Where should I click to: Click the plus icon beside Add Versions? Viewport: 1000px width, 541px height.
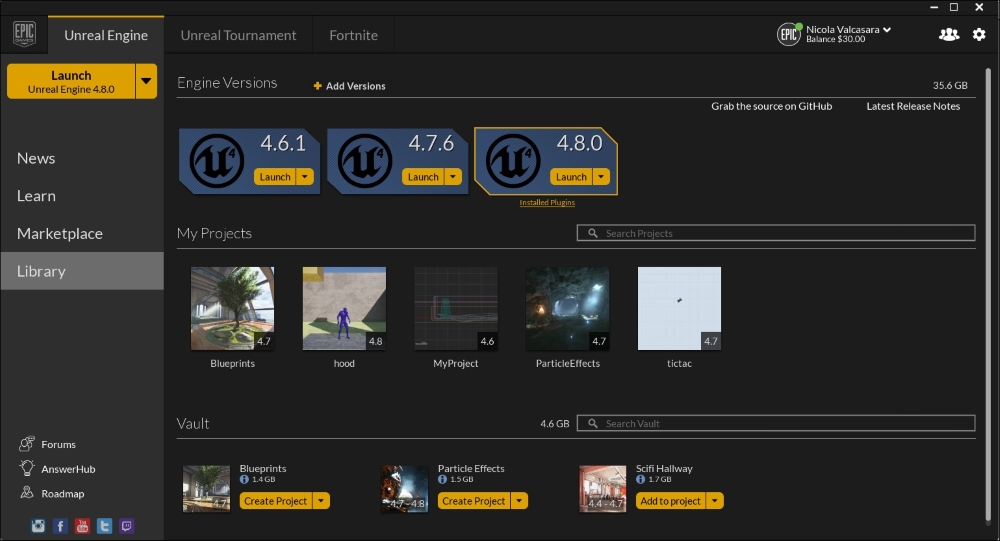click(318, 86)
